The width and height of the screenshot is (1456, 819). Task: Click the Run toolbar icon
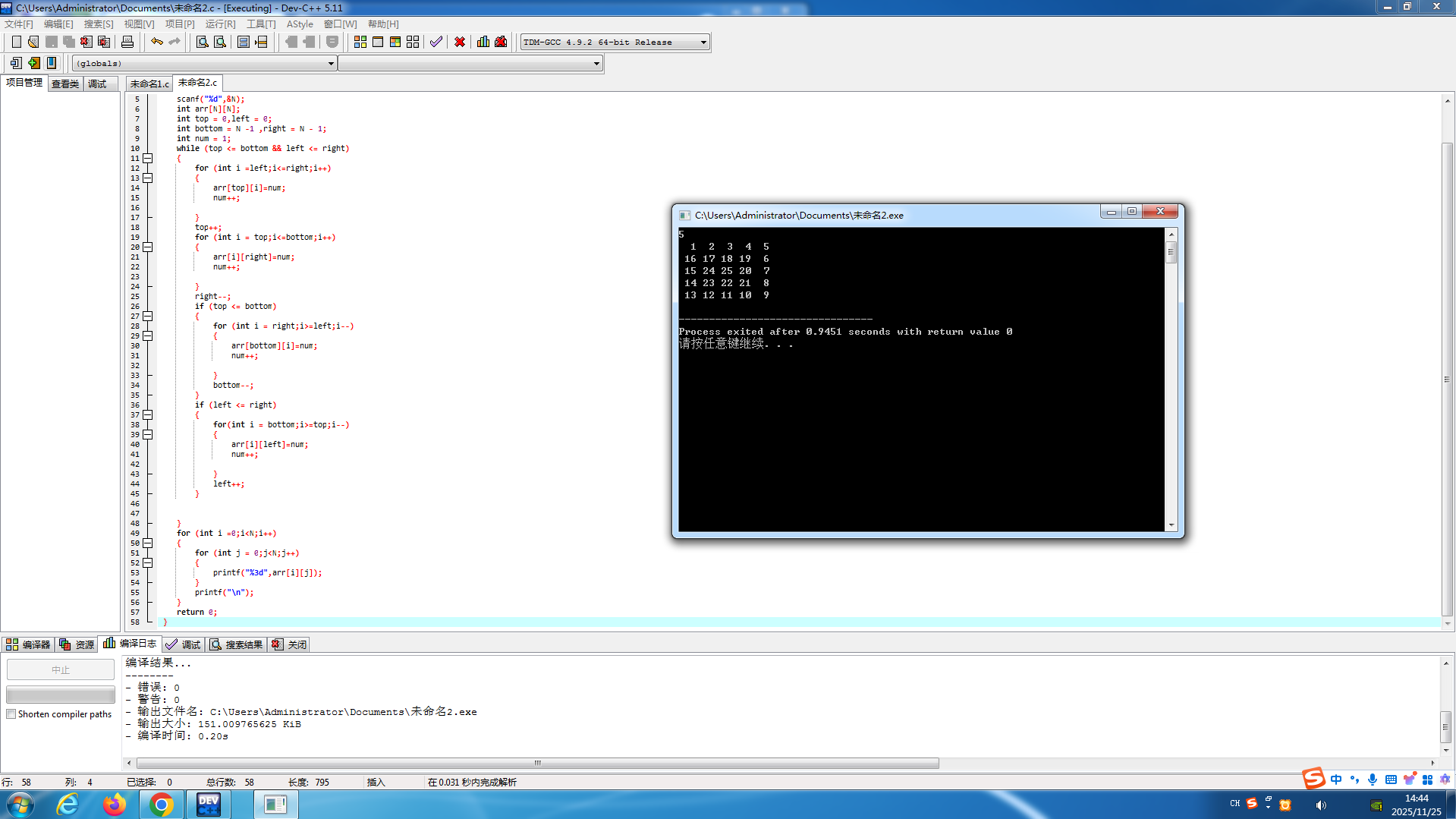[378, 42]
